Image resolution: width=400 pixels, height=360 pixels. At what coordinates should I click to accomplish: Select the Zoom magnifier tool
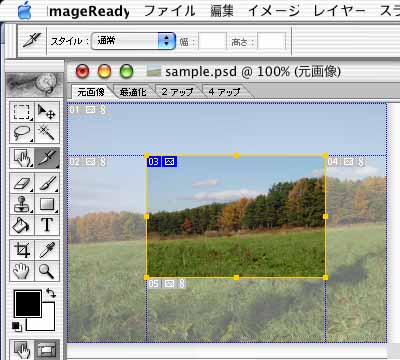(47, 271)
